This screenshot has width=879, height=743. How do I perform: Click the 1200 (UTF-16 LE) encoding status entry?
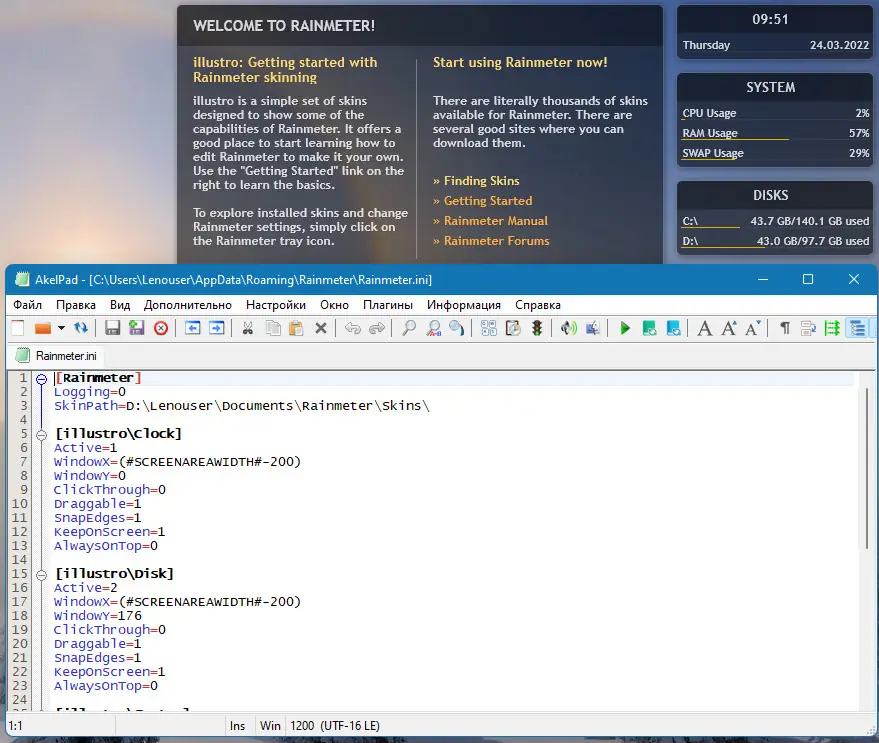[x=335, y=726]
